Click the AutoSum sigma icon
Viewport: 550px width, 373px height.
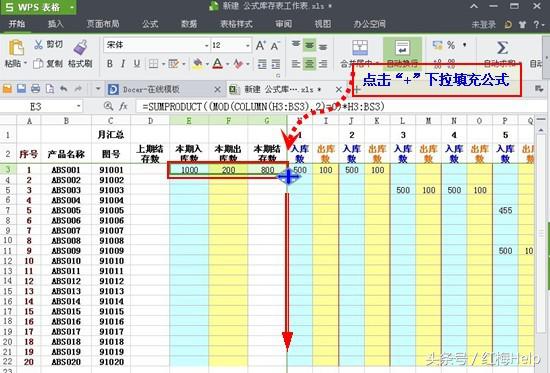coord(502,47)
